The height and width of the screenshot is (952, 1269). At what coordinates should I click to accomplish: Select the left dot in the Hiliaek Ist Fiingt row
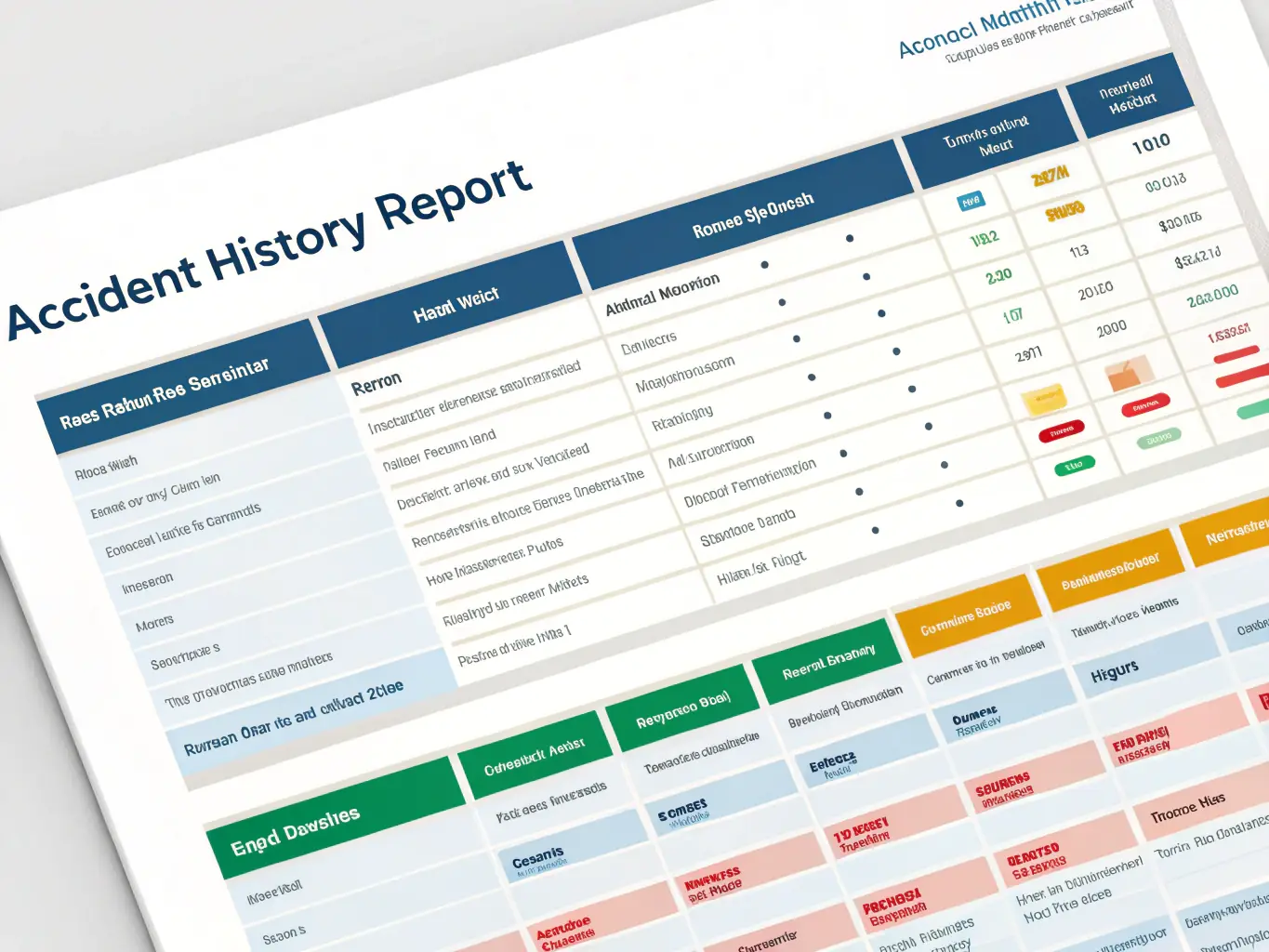click(x=875, y=531)
